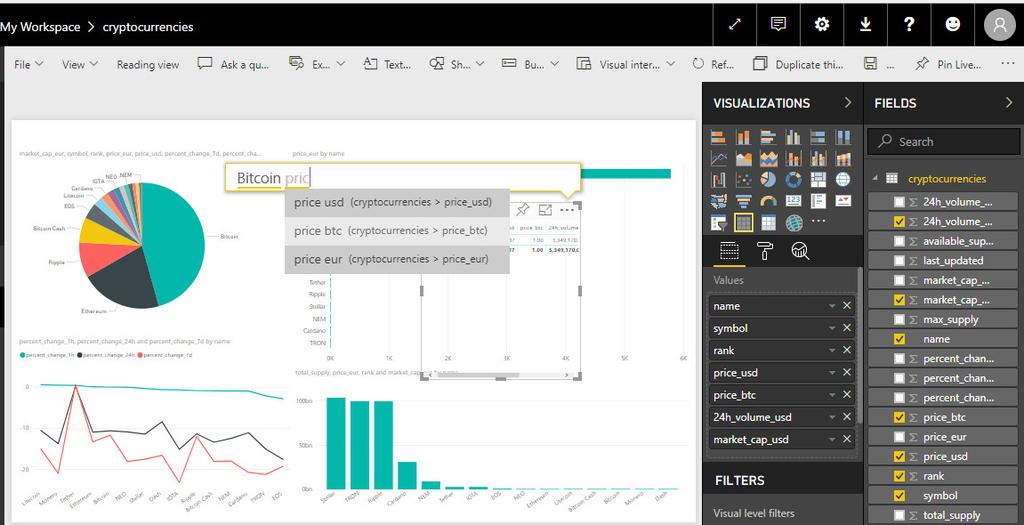
Task: Open focus mode on the selected visual
Action: (545, 210)
